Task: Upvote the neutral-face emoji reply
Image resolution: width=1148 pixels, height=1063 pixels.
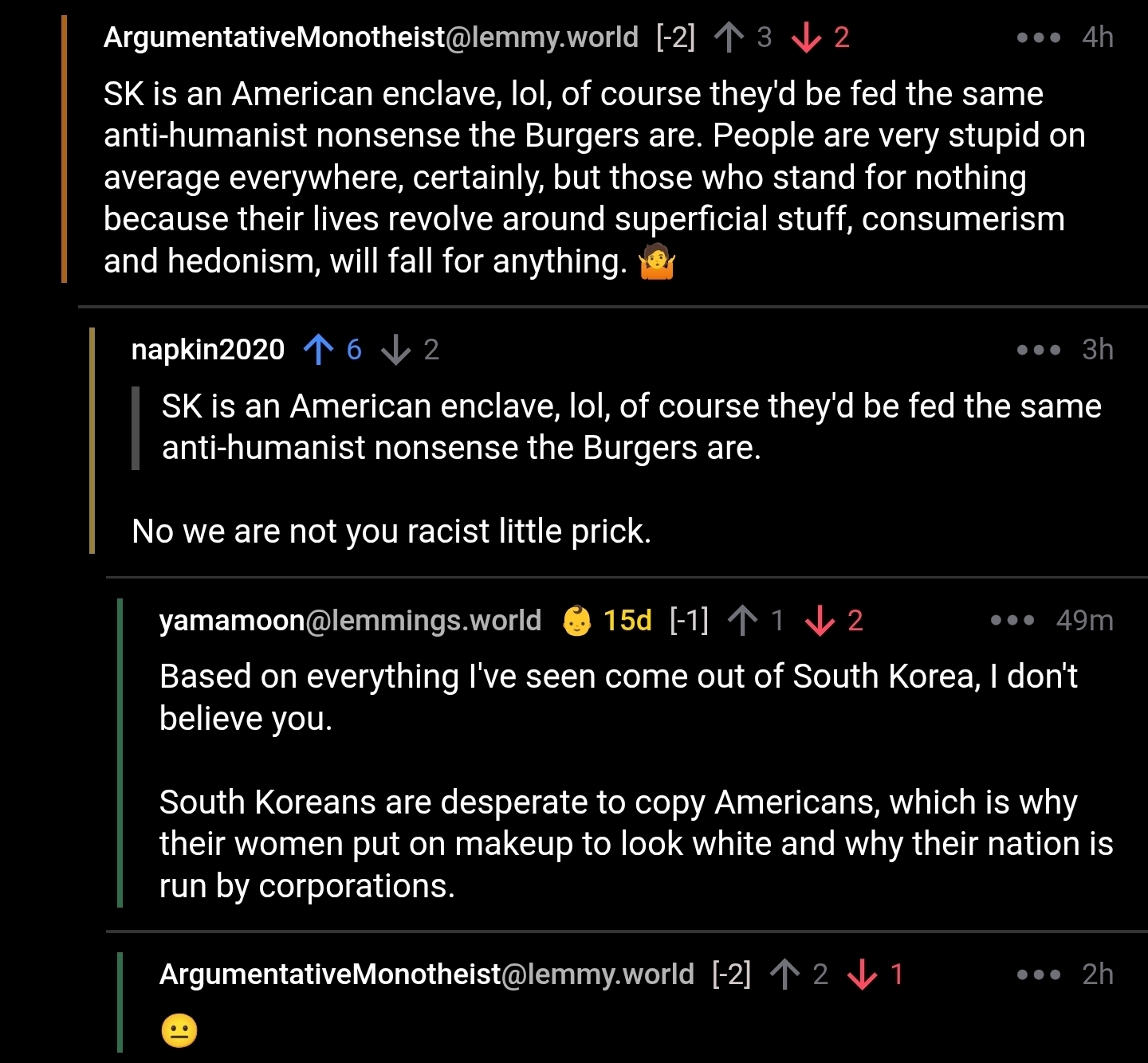Action: (785, 975)
